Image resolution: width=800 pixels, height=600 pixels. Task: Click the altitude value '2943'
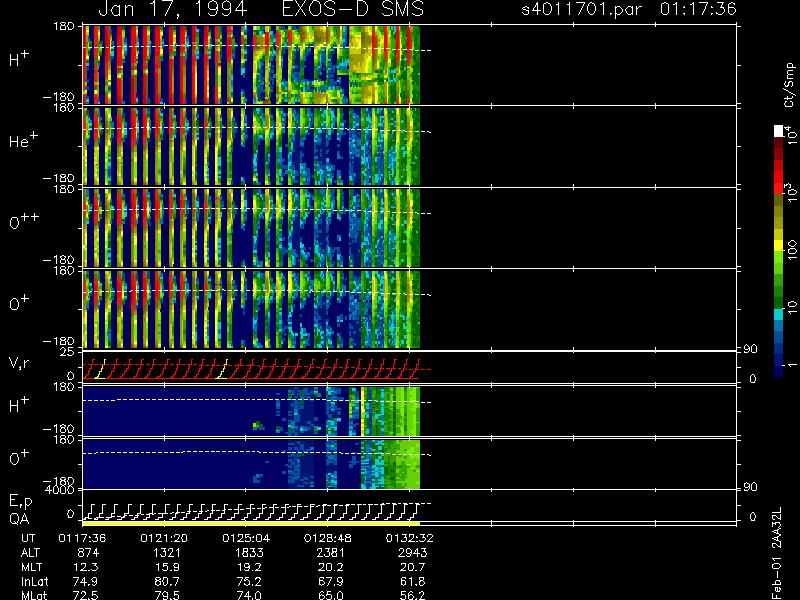412,553
